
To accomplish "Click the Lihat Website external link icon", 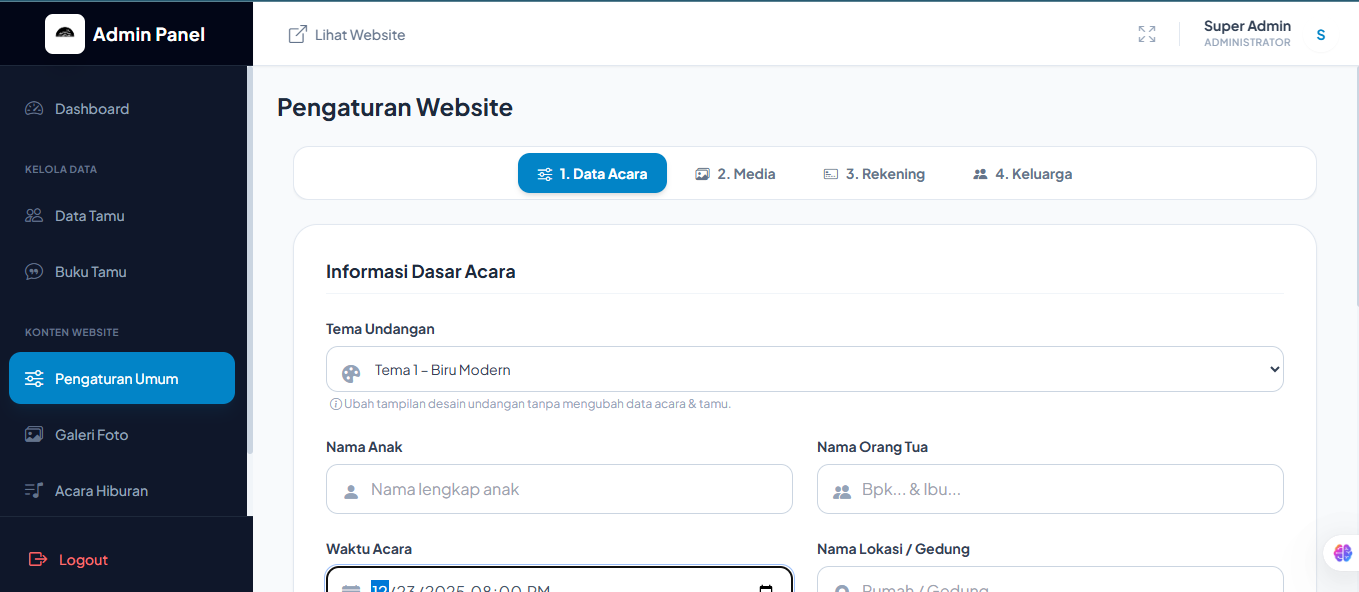I will pos(297,35).
